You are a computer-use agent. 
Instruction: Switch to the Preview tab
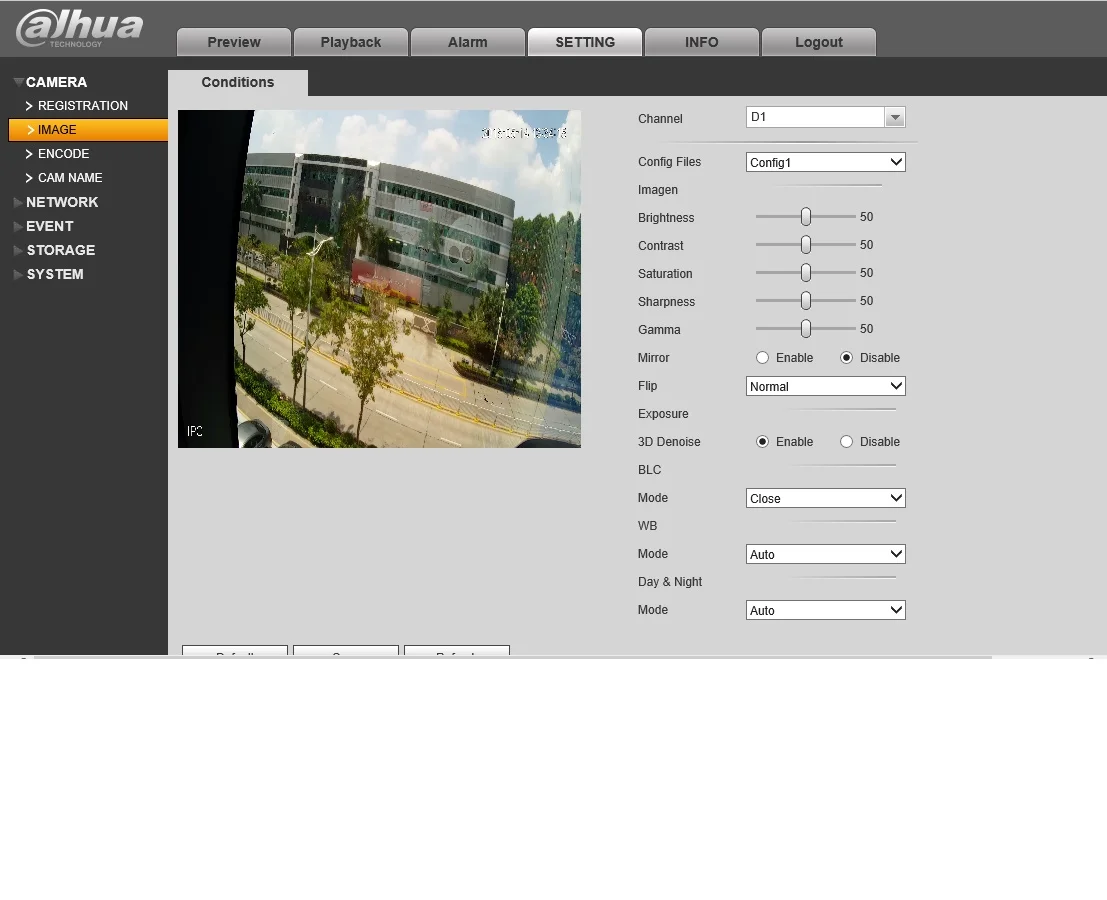coord(234,42)
